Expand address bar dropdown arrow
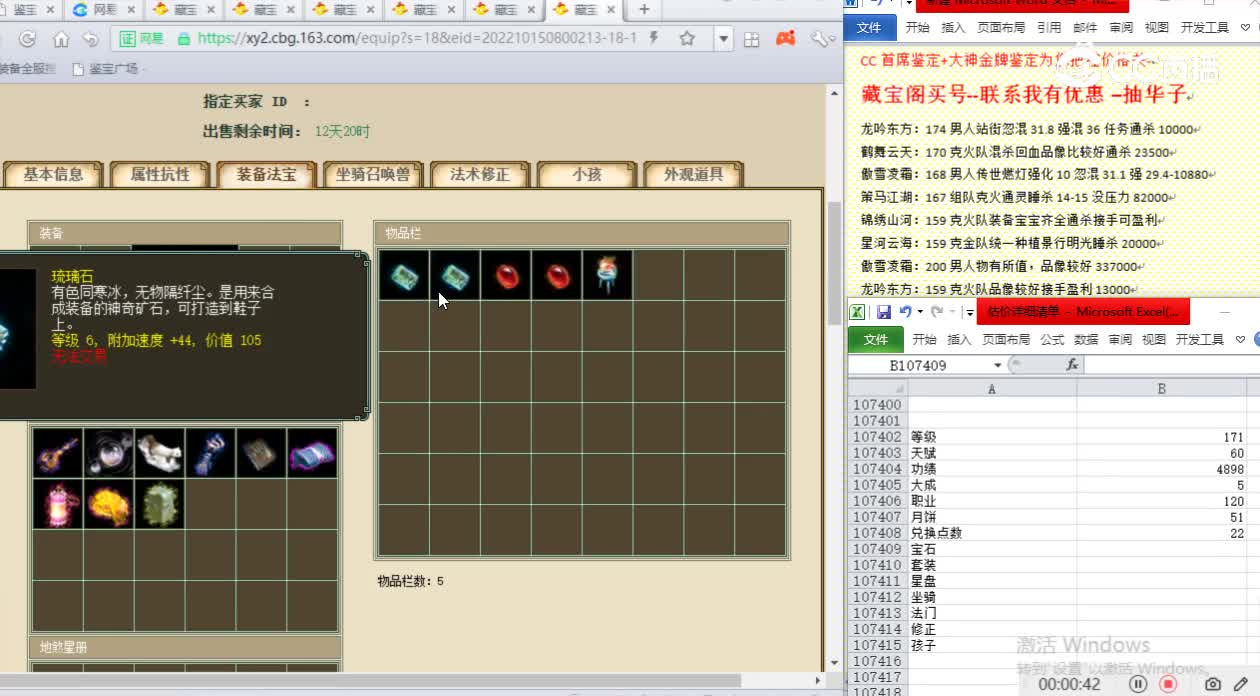 724,39
